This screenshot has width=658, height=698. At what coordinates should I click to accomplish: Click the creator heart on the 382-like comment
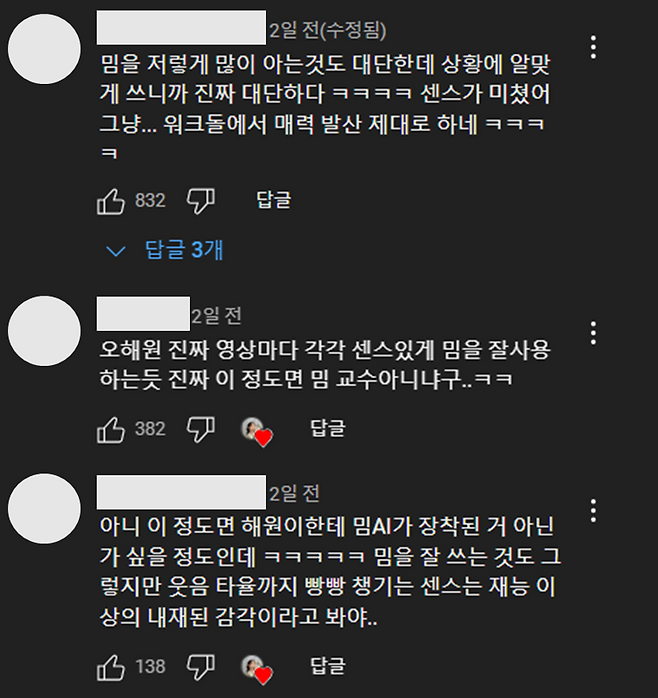257,431
